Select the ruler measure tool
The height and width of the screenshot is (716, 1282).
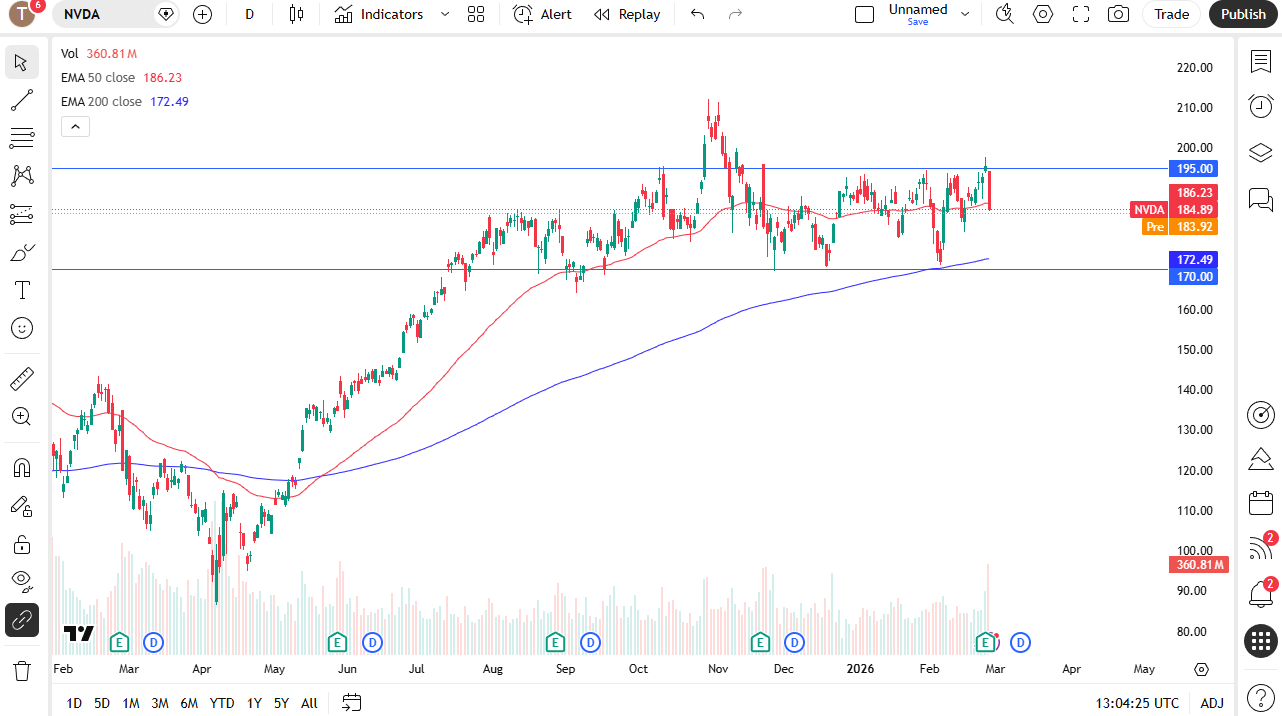pos(21,379)
